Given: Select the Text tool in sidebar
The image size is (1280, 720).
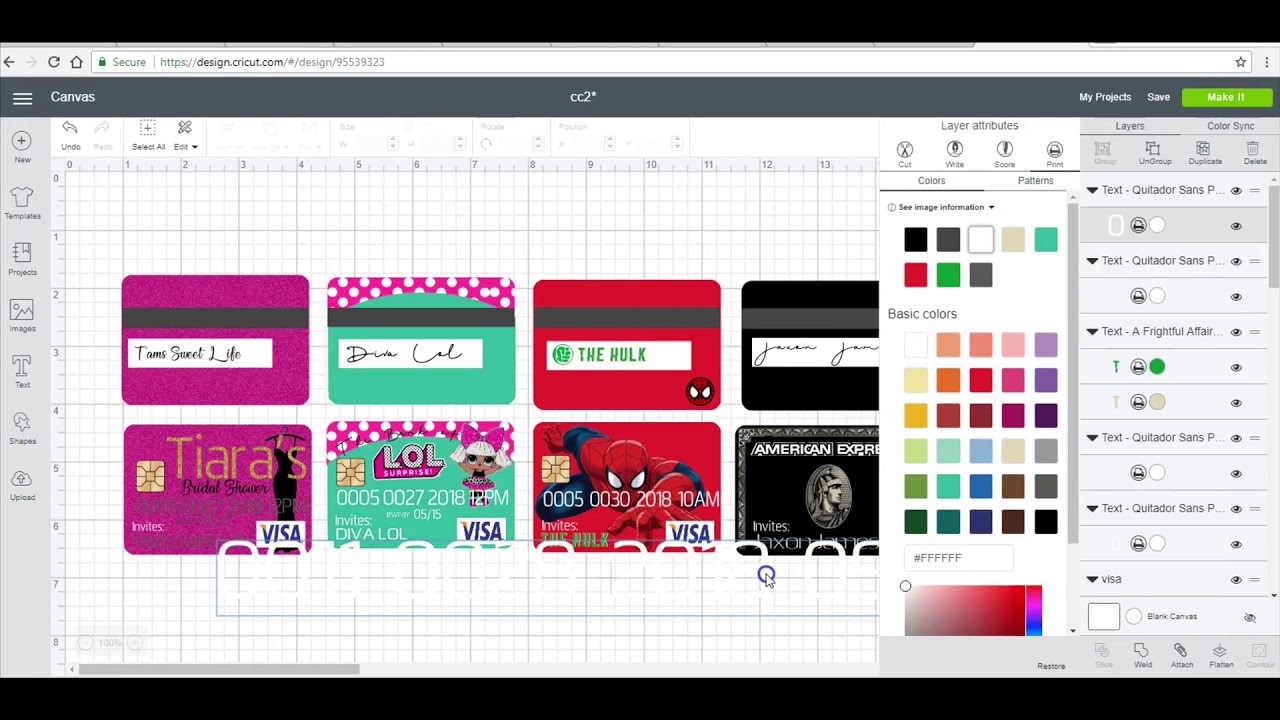Looking at the screenshot, I should [x=22, y=371].
